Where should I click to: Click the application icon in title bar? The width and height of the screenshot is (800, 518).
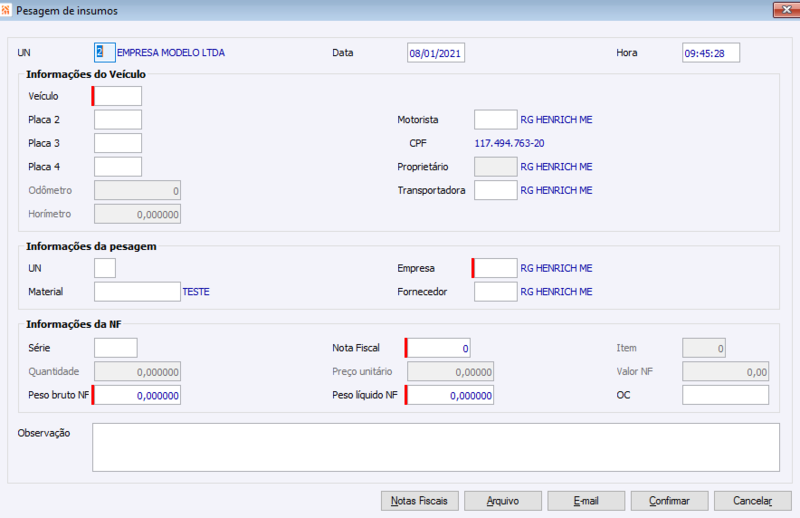pyautogui.click(x=5, y=10)
